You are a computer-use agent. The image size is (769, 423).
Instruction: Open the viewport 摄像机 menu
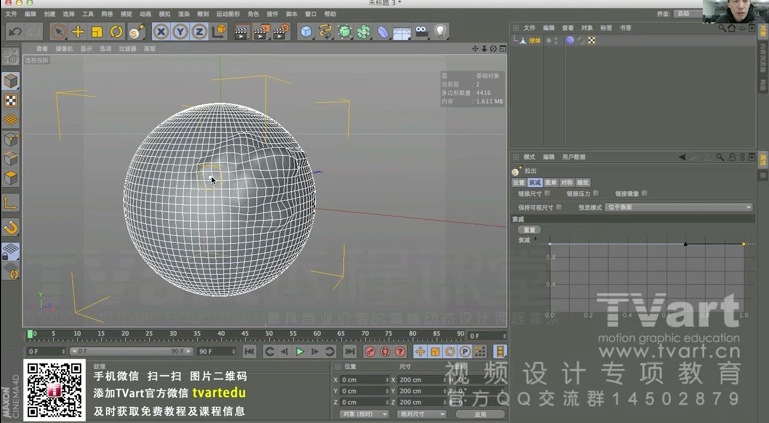coord(64,49)
